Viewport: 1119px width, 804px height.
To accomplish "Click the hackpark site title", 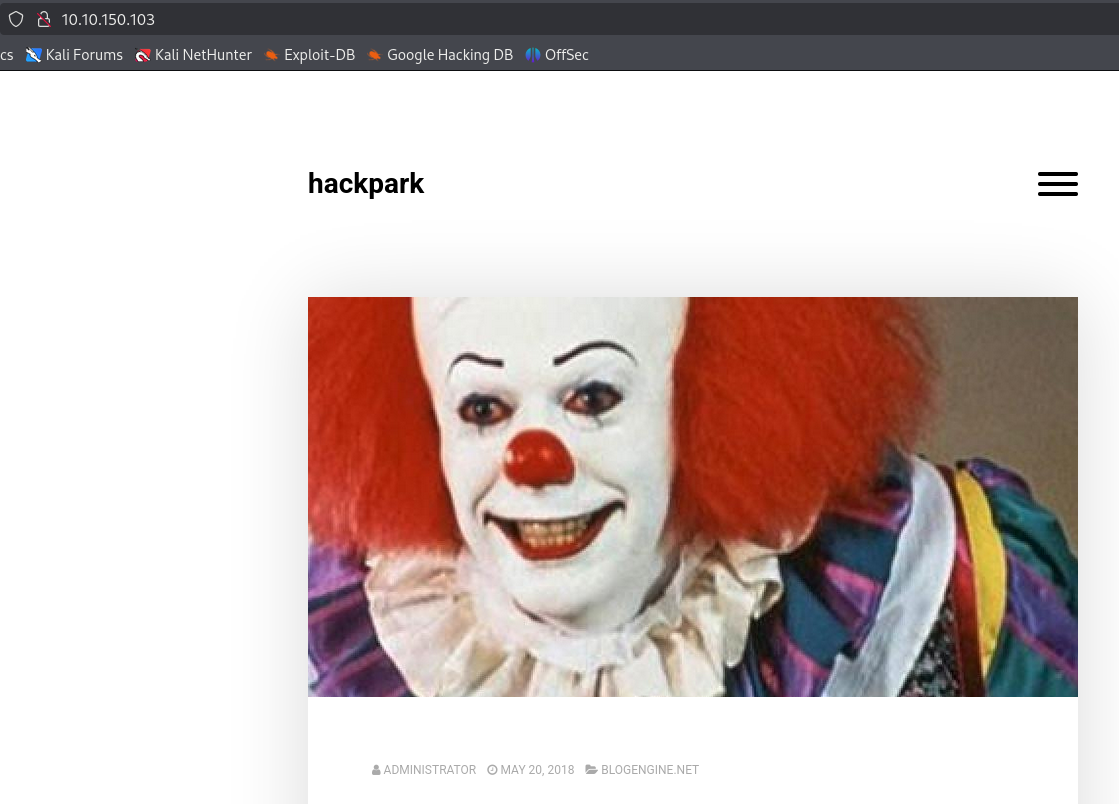I will click(x=366, y=184).
